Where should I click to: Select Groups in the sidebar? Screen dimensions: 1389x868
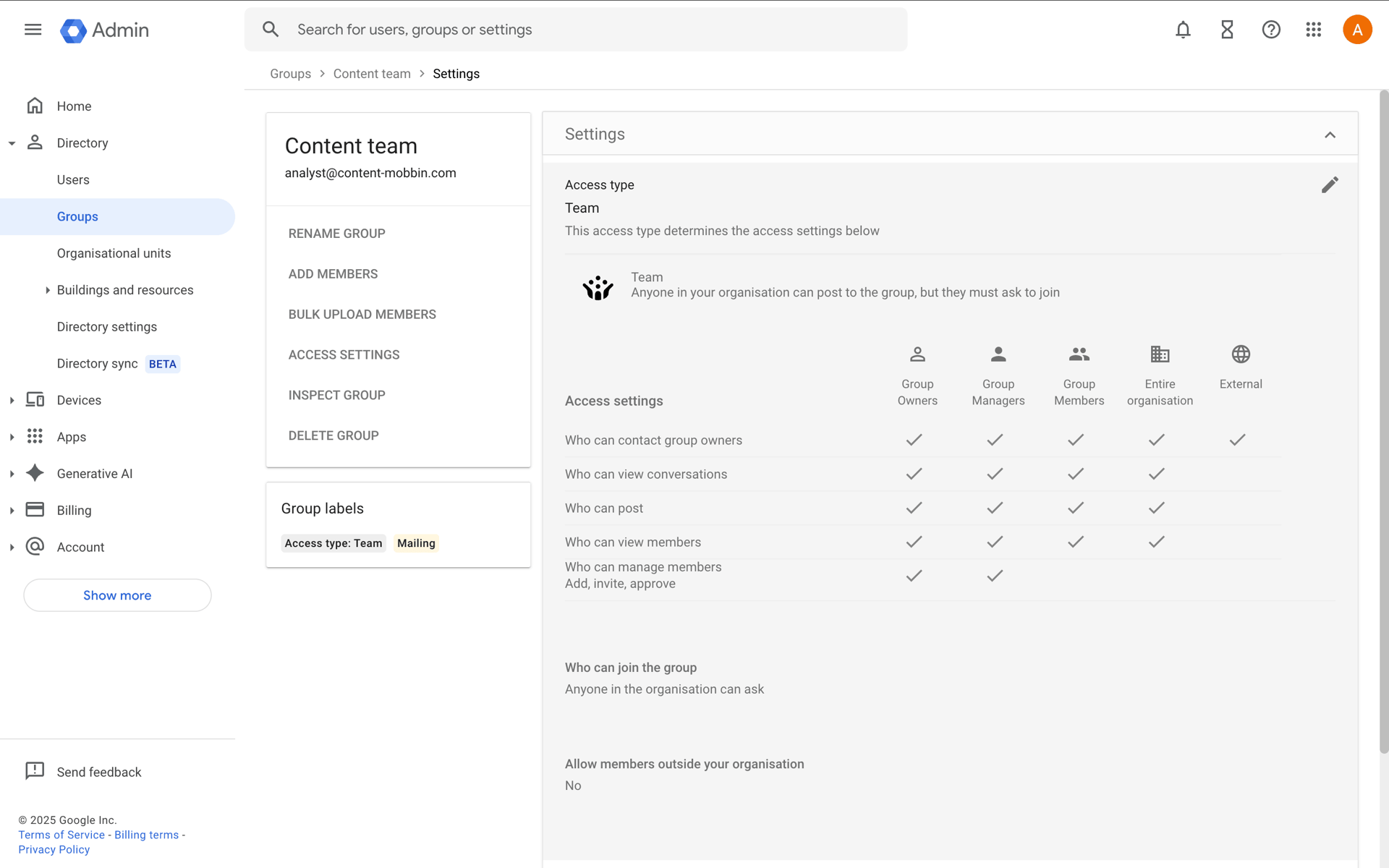[x=117, y=216]
